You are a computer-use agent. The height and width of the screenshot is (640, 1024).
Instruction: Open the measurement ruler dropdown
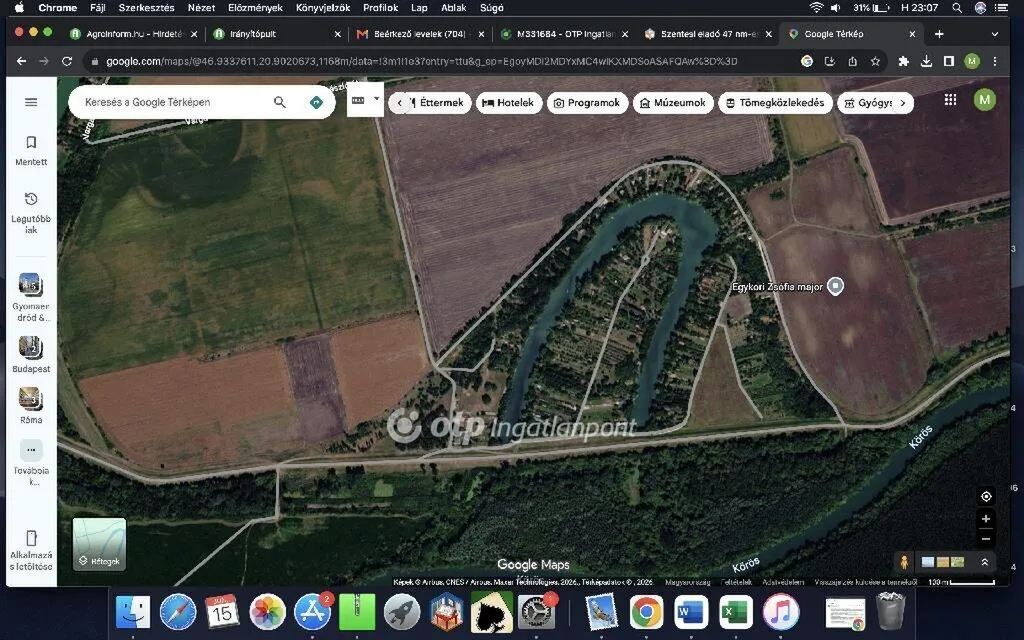364,100
